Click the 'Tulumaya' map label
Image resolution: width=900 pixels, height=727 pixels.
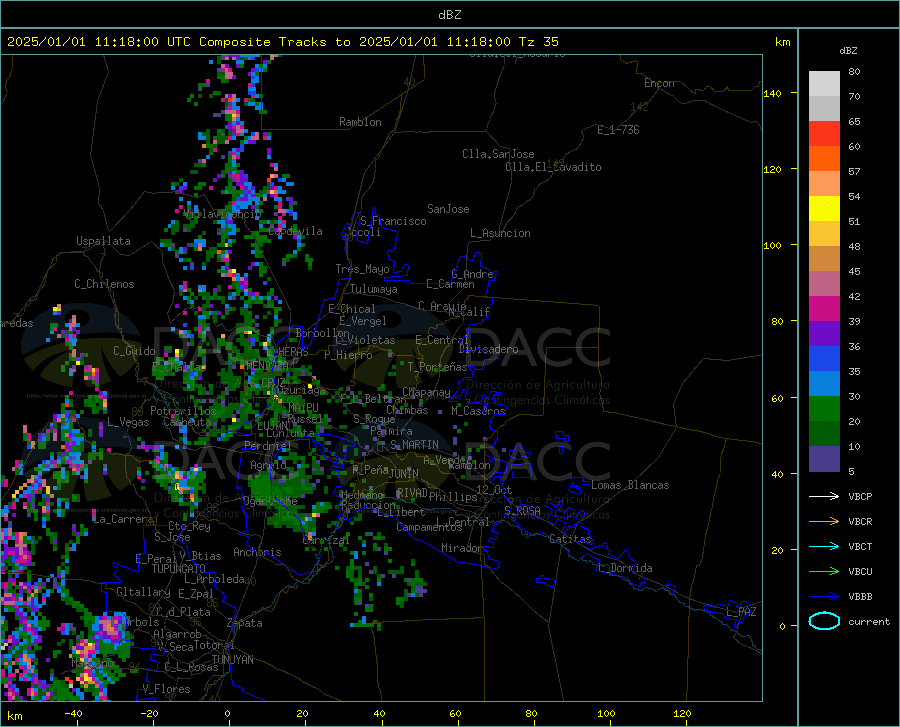[x=374, y=289]
